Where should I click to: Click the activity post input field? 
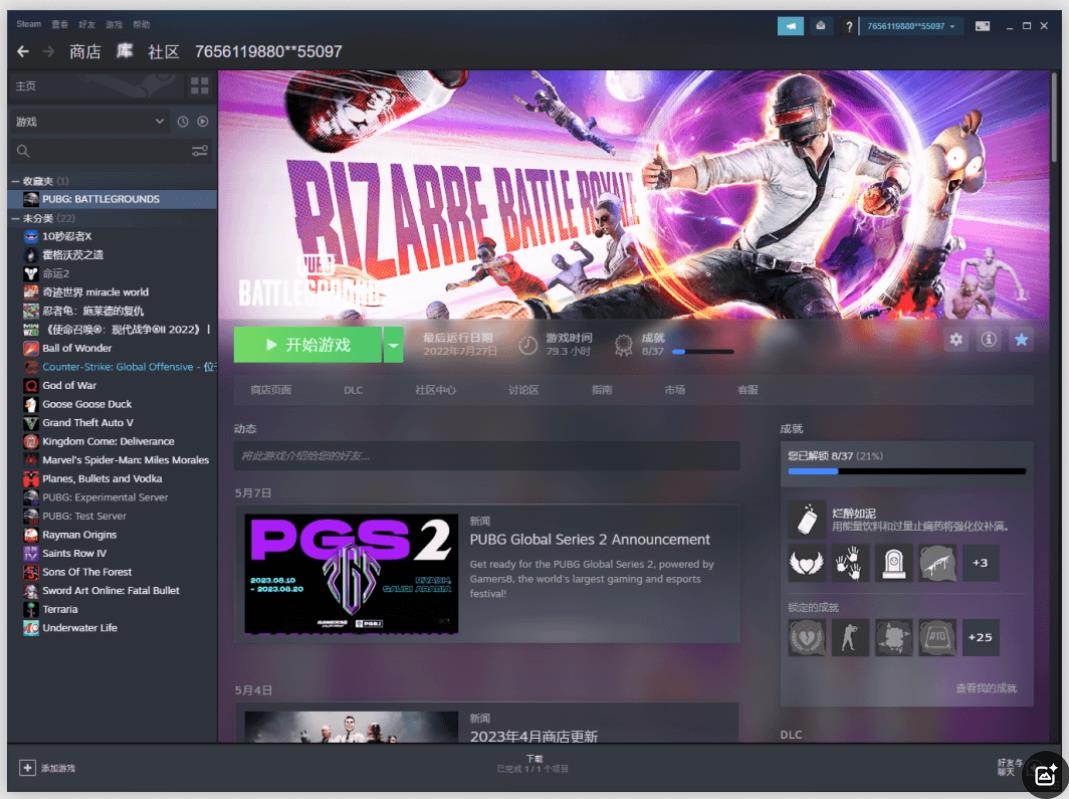(487, 455)
